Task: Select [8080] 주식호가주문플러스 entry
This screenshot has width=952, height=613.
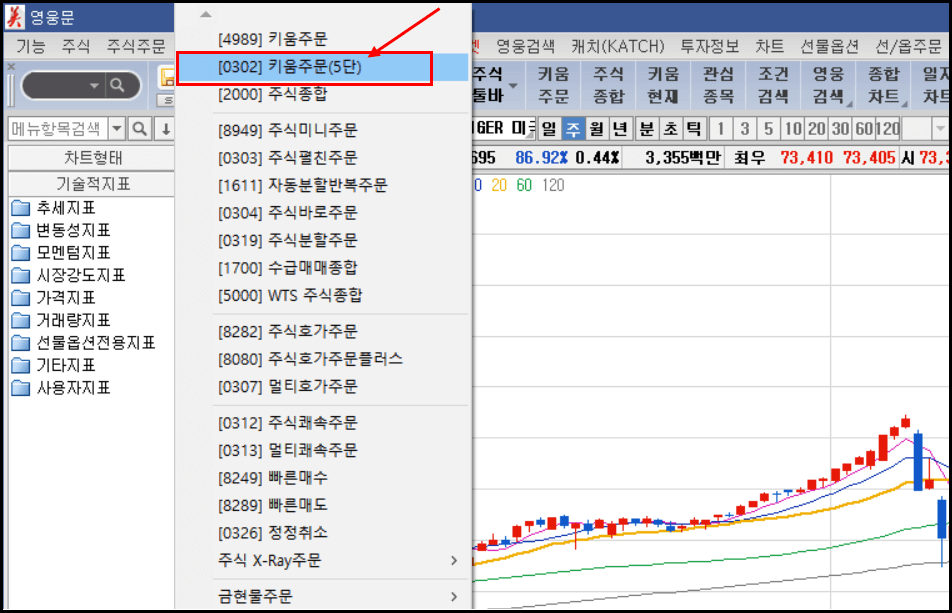Action: (x=323, y=359)
